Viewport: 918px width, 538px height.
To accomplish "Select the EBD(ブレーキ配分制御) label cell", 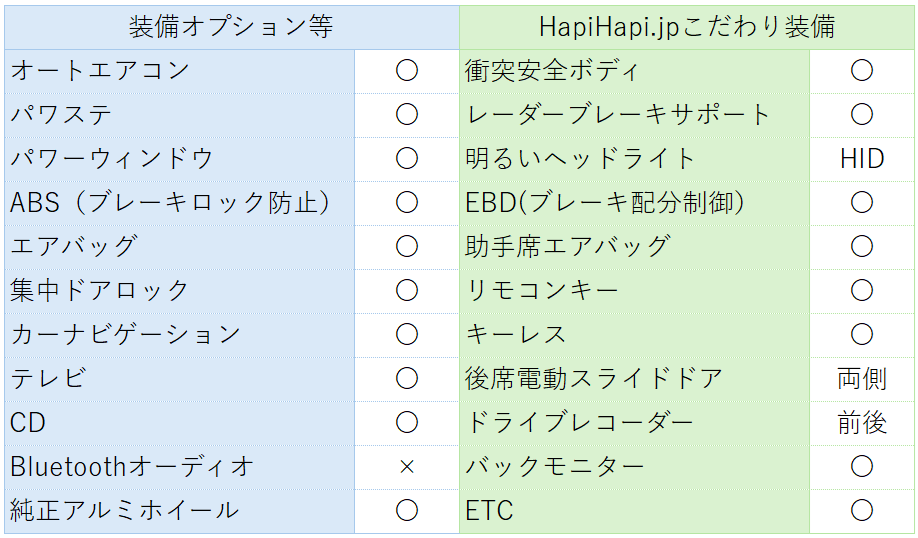I will 635,203.
